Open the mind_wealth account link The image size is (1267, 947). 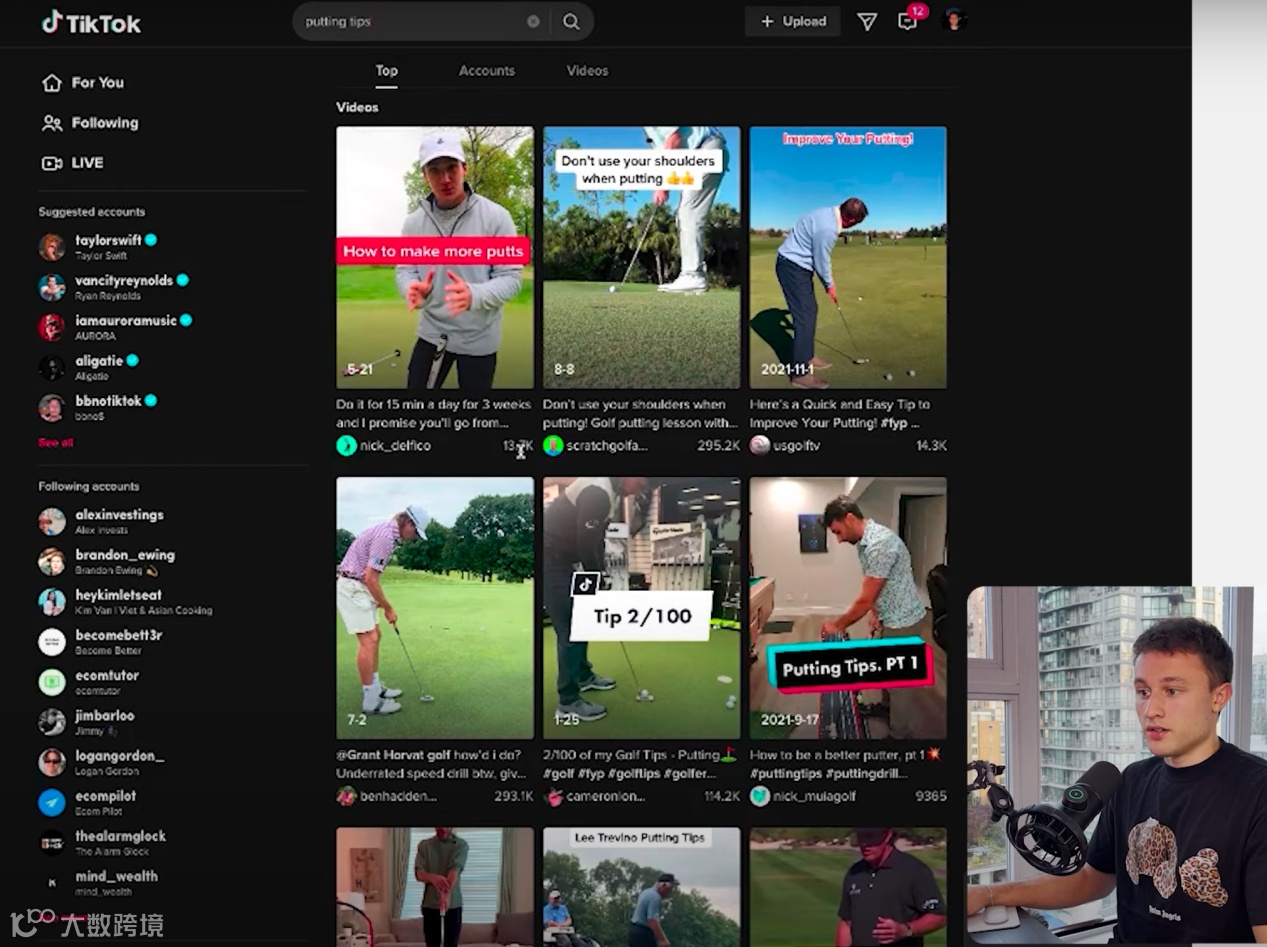click(x=116, y=876)
